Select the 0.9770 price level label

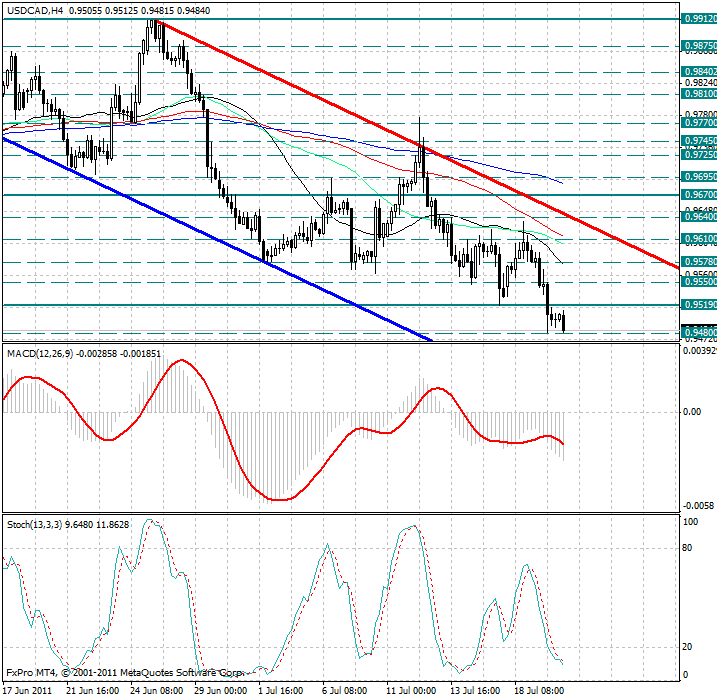(x=699, y=123)
